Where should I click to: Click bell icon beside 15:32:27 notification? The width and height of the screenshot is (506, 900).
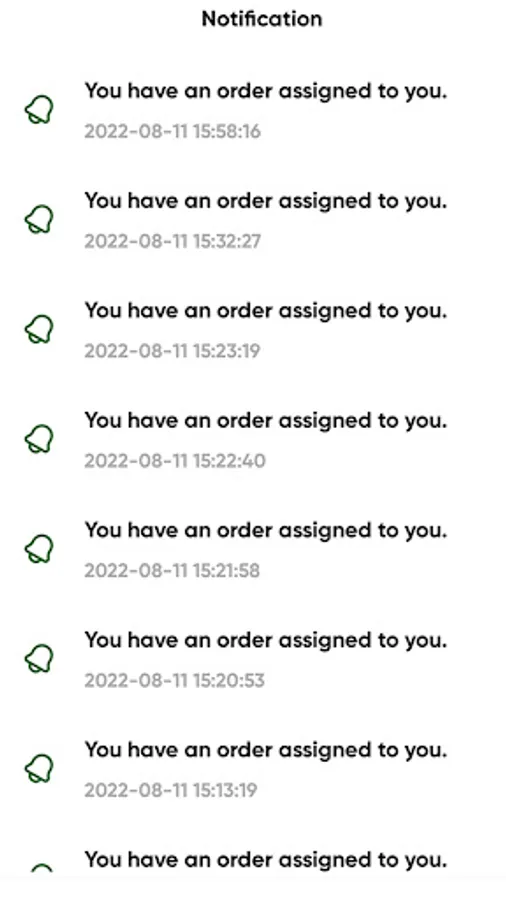(39, 220)
